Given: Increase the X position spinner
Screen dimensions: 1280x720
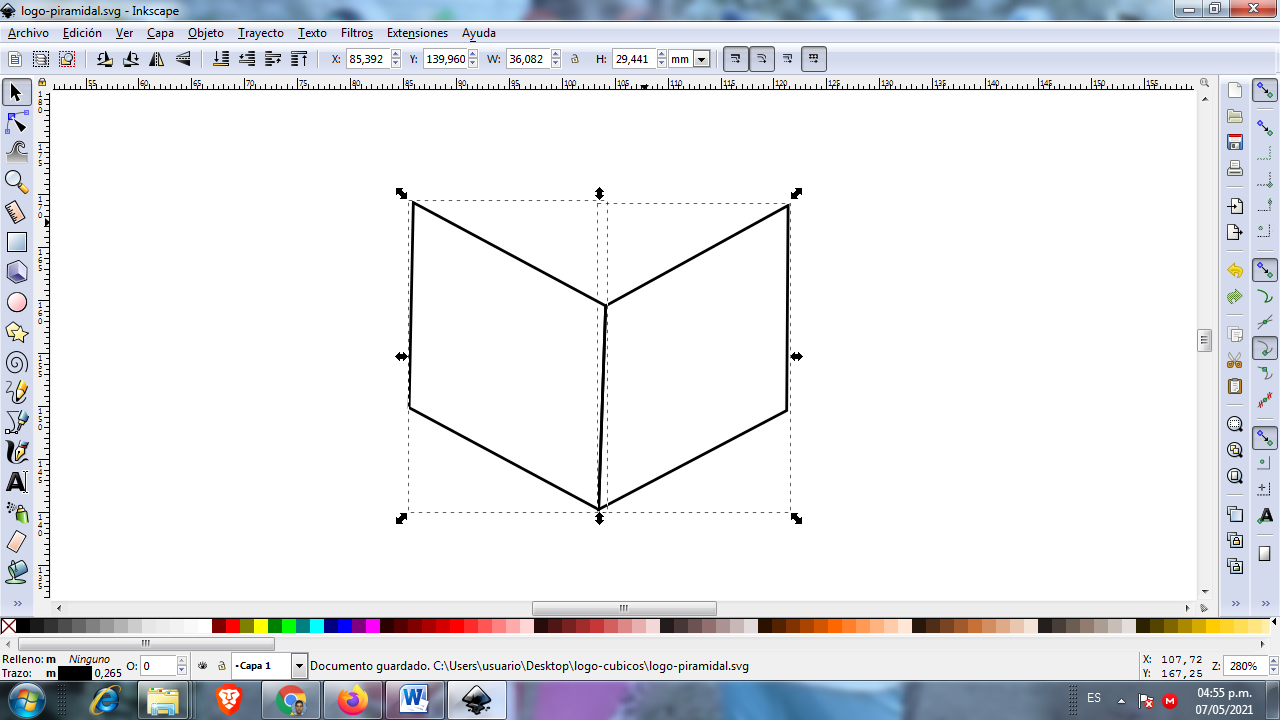Looking at the screenshot, I should (396, 55).
